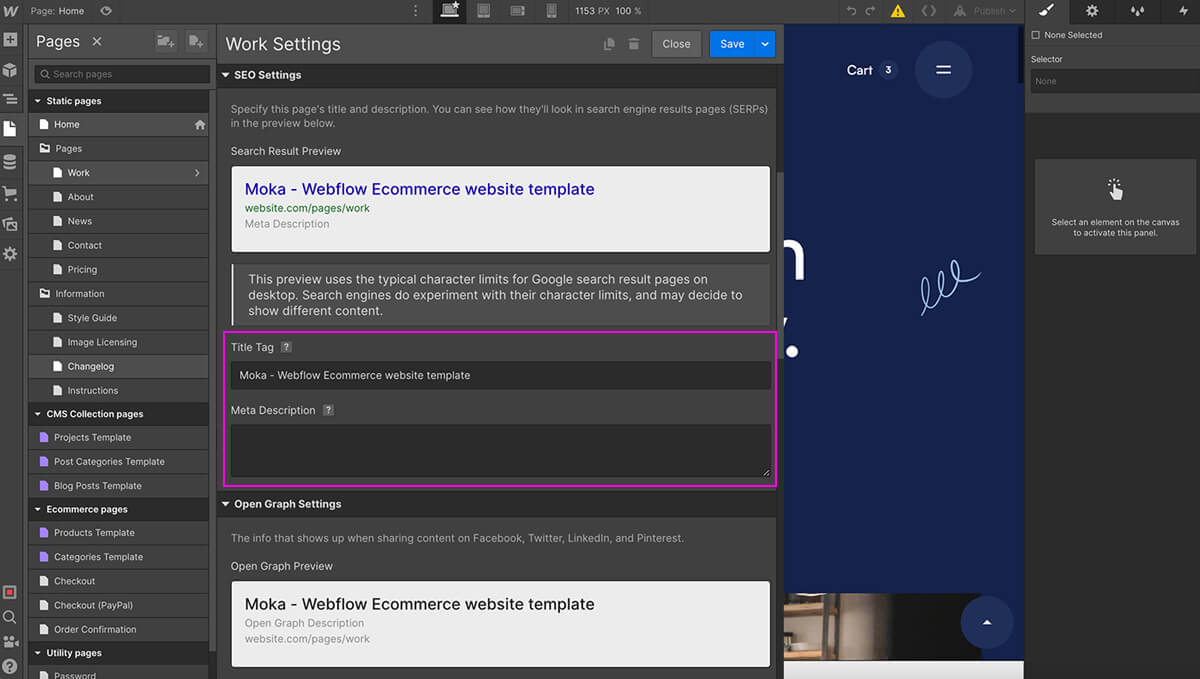
Task: Open the Assets panel
Action: 10,224
